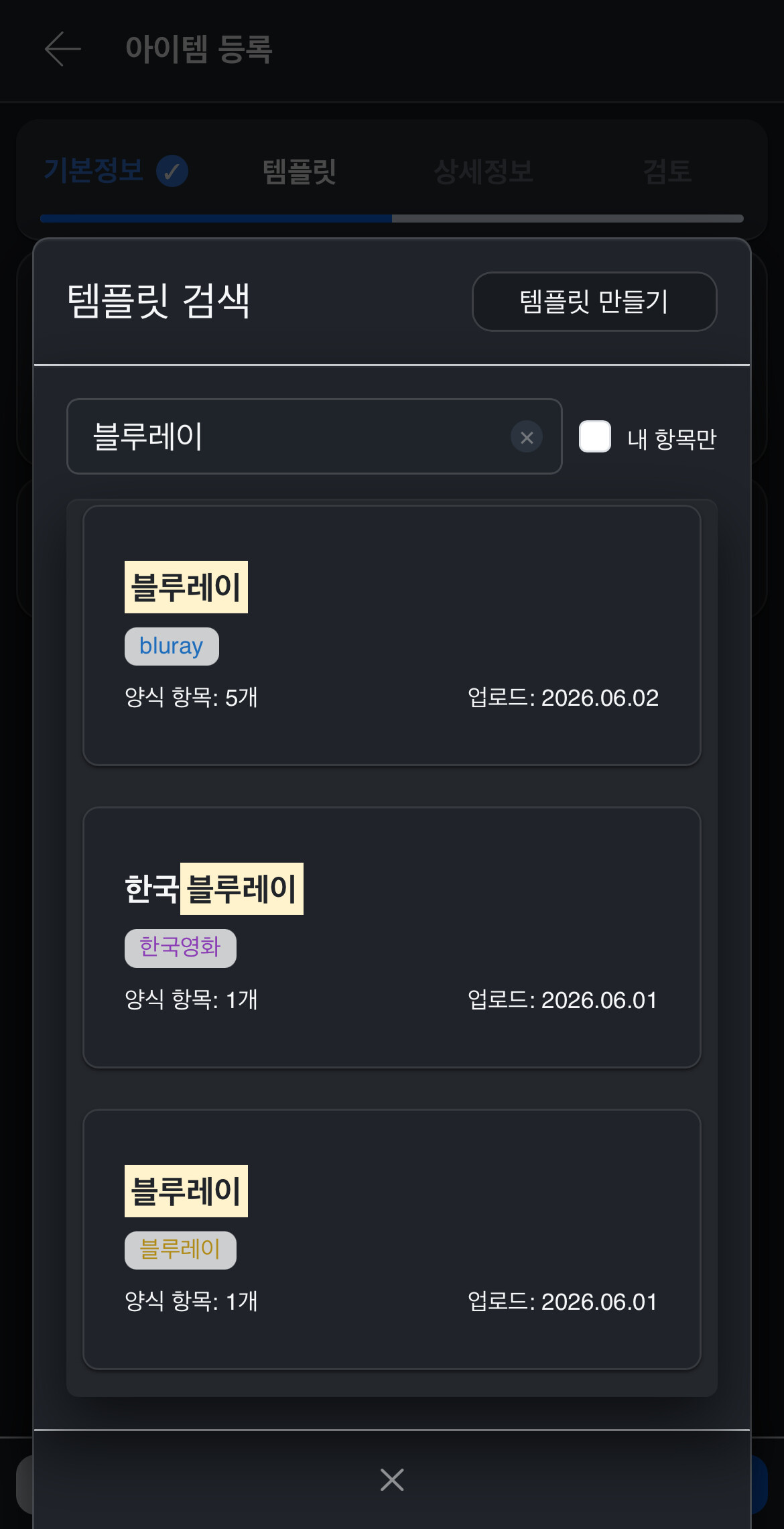
Task: Close the template search modal with X
Action: (392, 1479)
